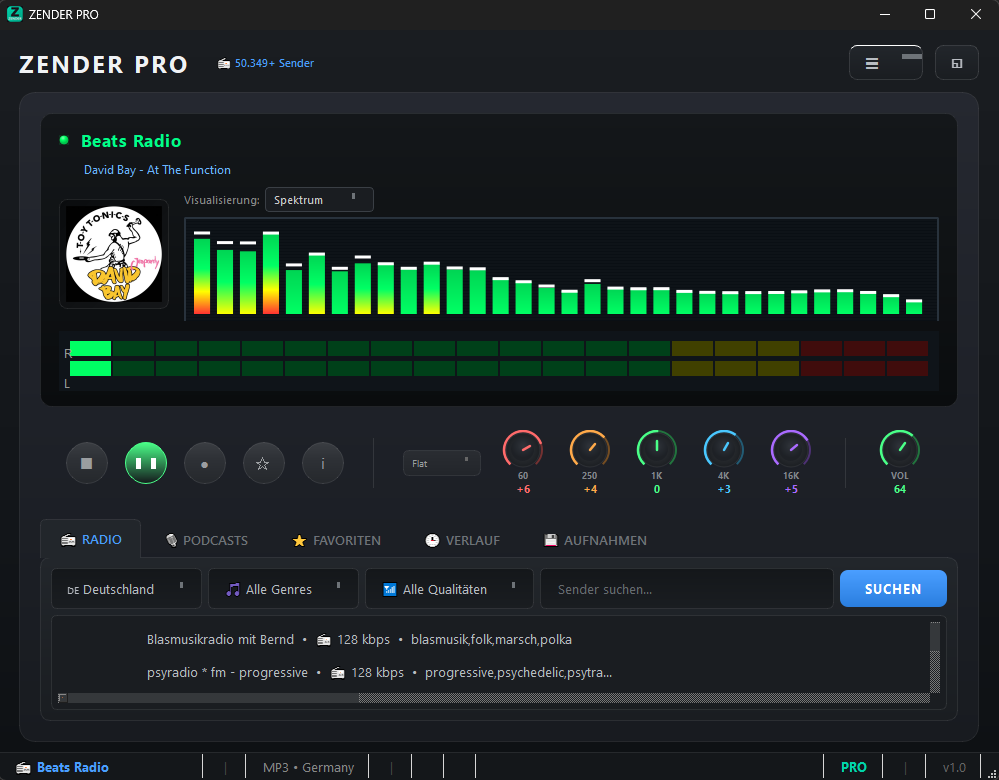Open the Deutschland country dropdown
The width and height of the screenshot is (999, 780).
pyautogui.click(x=125, y=588)
